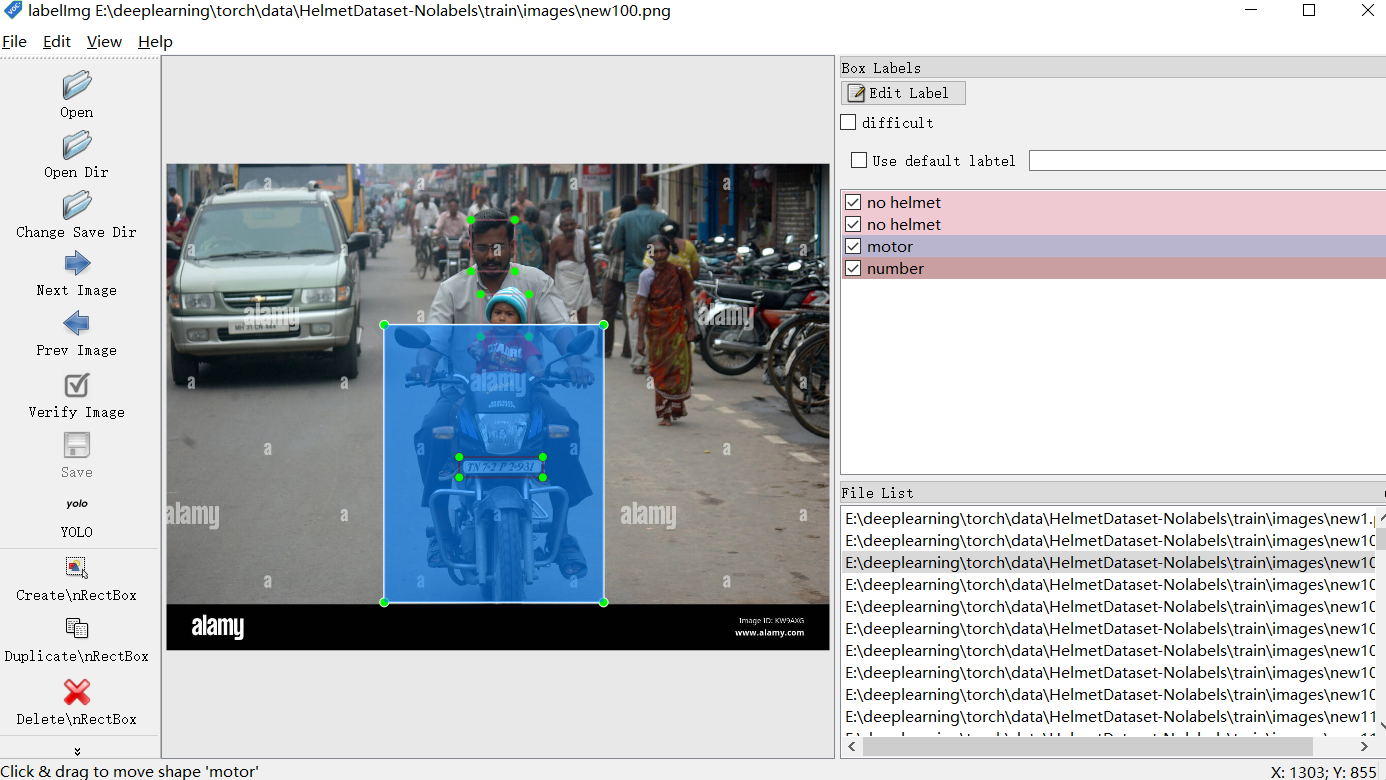Click bottom-right vertex of motor bounding box
Viewport: 1386px width, 780px height.
click(604, 602)
